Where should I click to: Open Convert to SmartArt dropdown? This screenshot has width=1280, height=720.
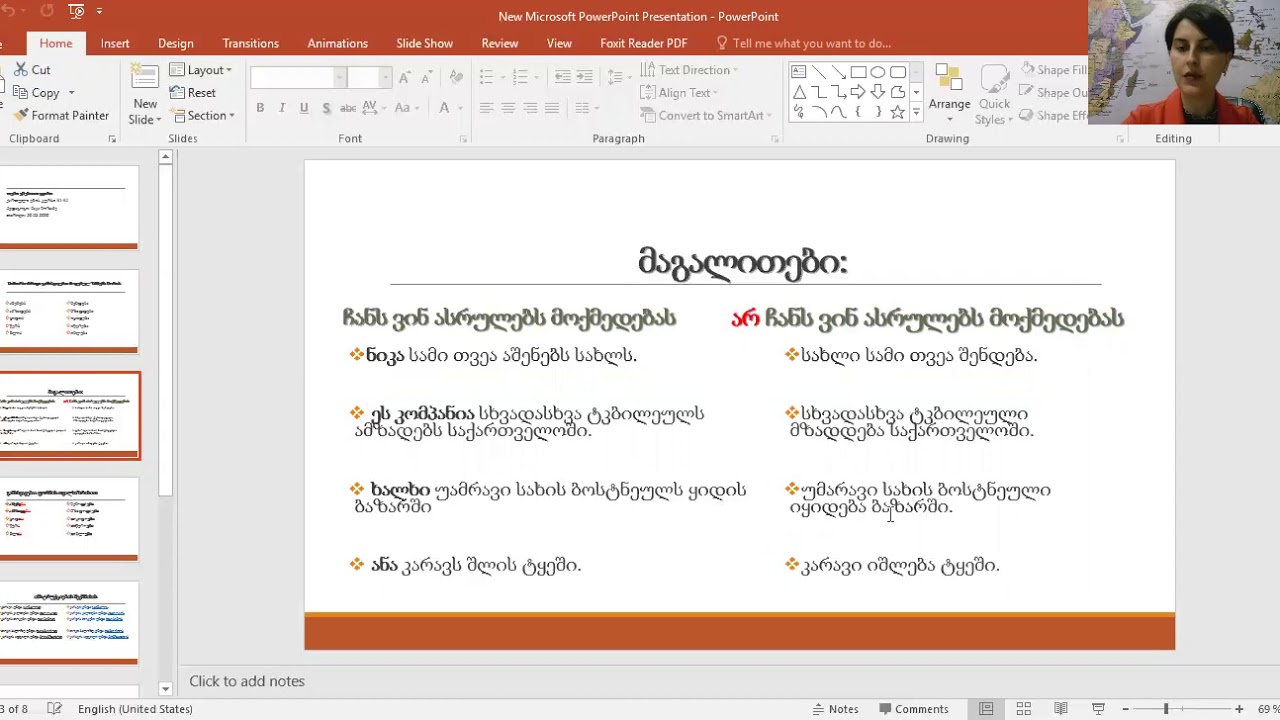pos(705,116)
